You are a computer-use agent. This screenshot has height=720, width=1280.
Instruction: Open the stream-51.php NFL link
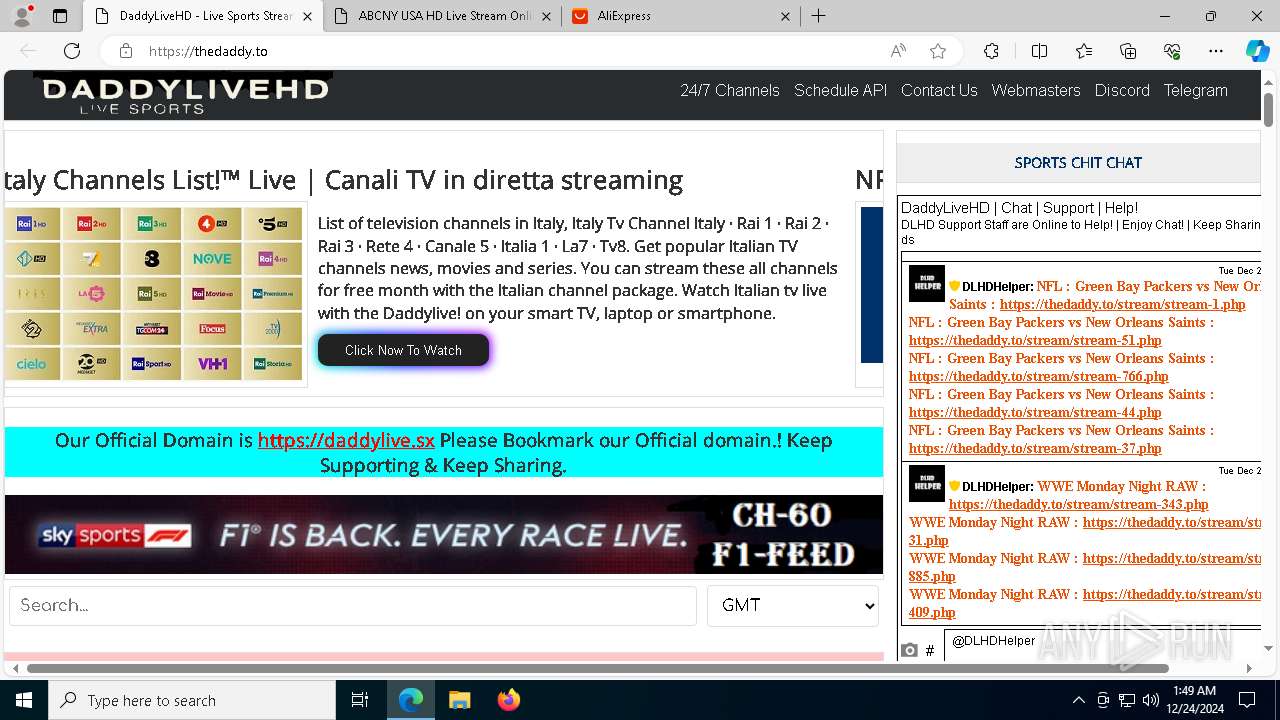(x=1035, y=340)
